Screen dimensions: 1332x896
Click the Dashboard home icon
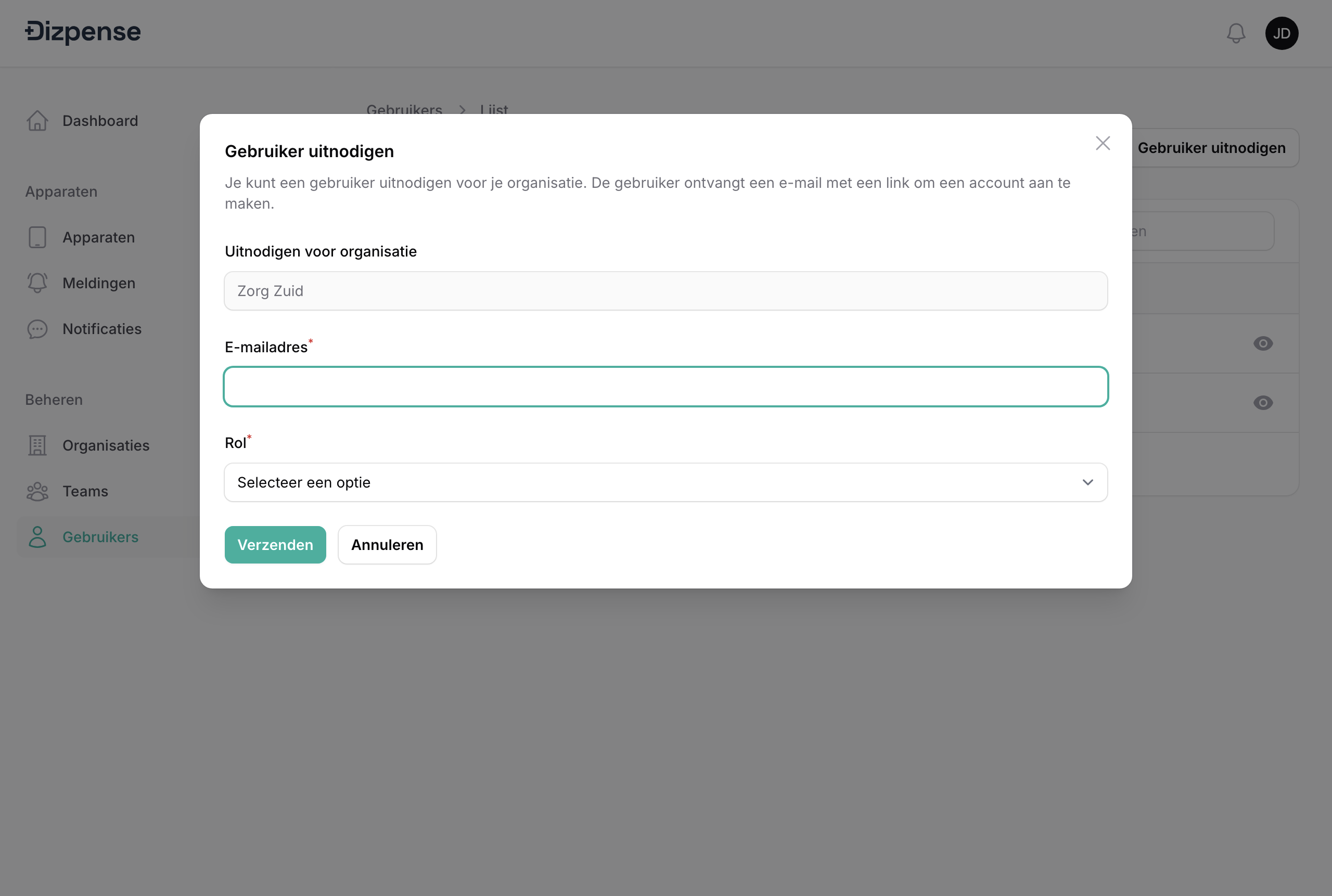tap(37, 121)
